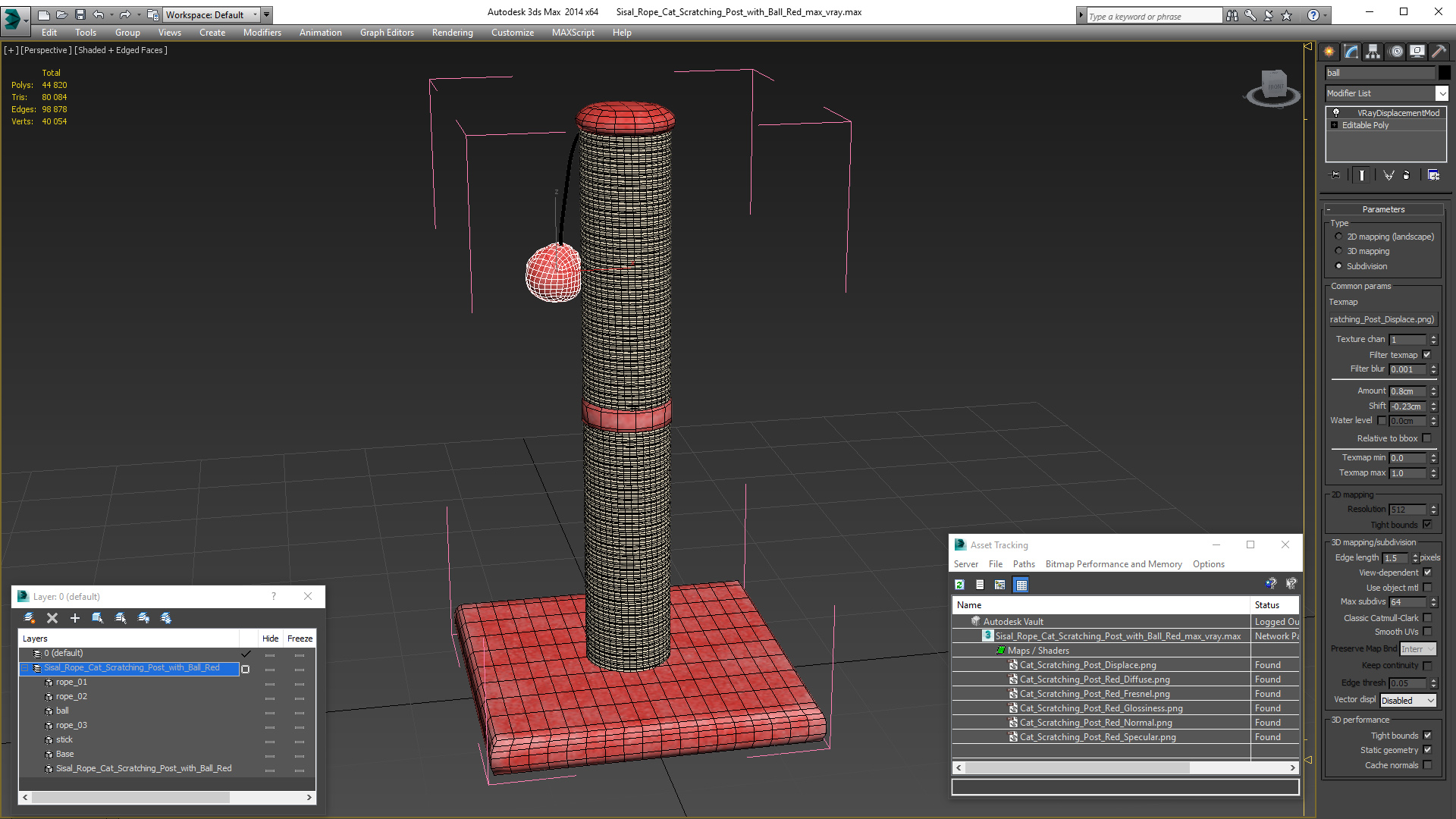Toggle Cache normals checkbox
This screenshot has height=819, width=1456.
point(1427,765)
